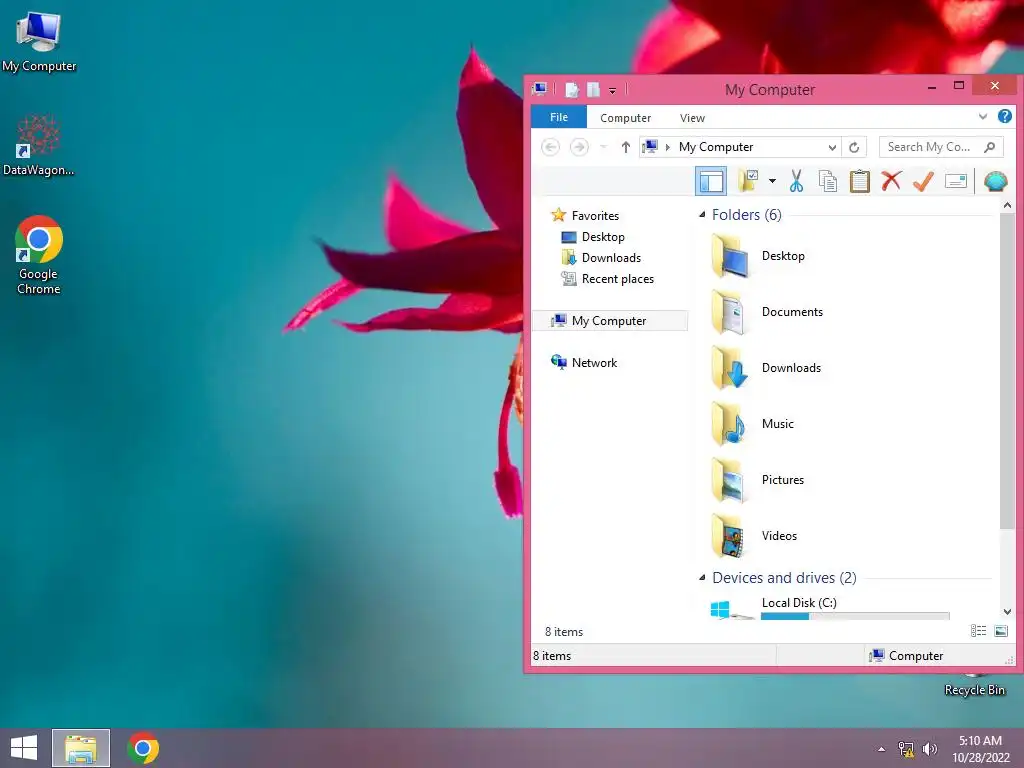Click the network tray icon
The image size is (1024, 768).
tap(906, 749)
